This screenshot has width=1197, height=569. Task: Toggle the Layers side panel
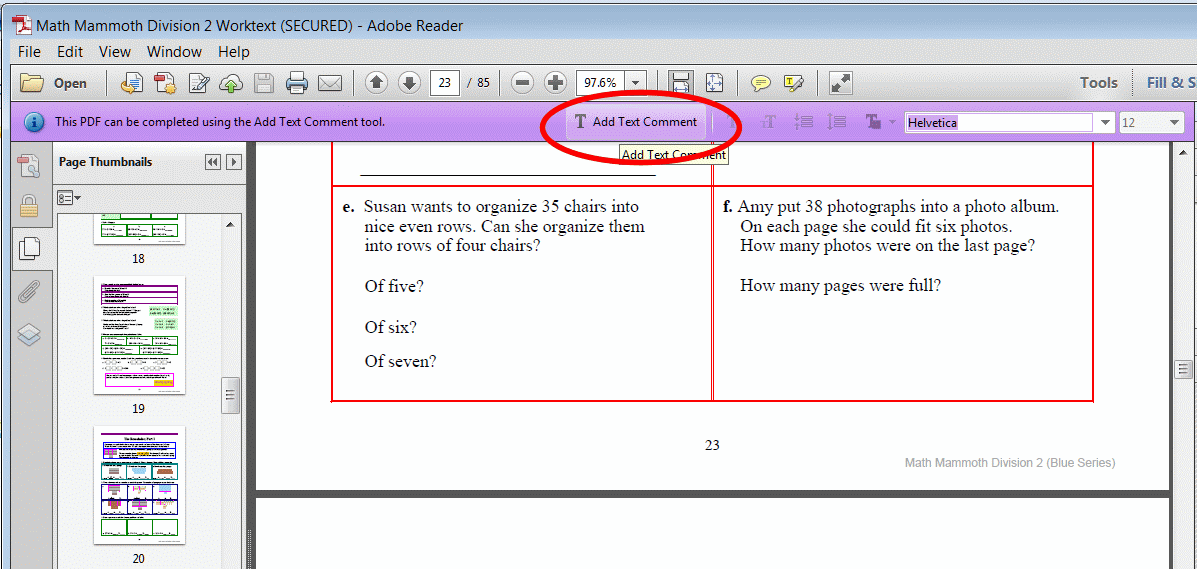pyautogui.click(x=29, y=335)
